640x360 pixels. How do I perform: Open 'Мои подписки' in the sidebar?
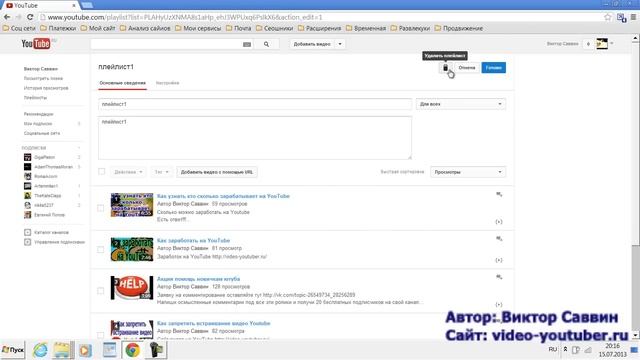(38, 124)
